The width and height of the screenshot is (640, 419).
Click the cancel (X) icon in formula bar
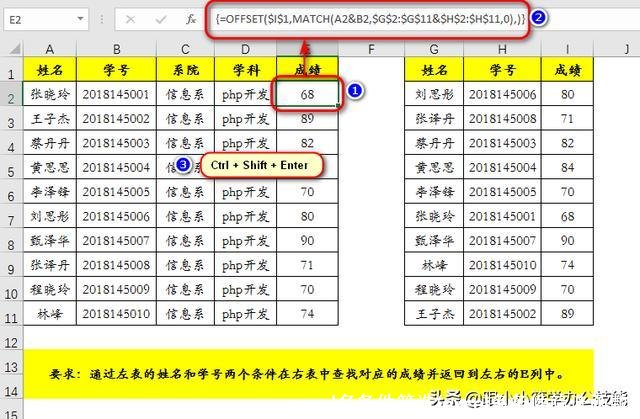pos(130,19)
